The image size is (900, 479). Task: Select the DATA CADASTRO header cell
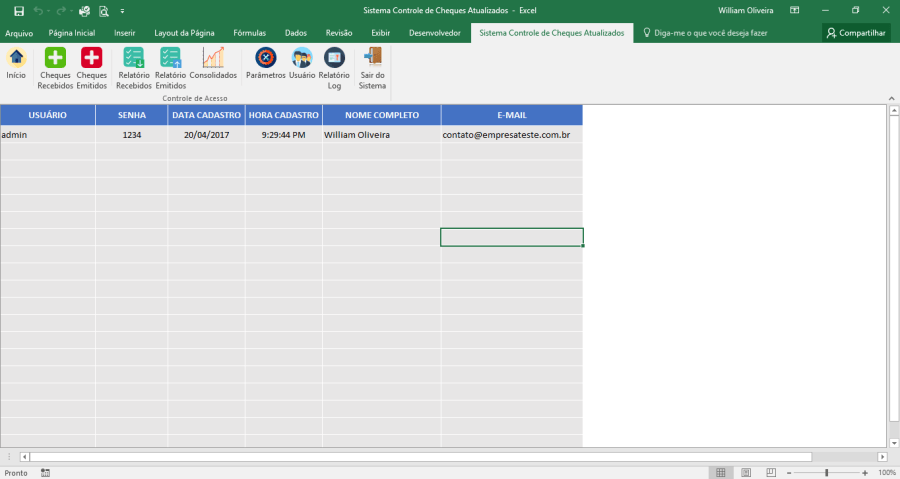point(206,115)
